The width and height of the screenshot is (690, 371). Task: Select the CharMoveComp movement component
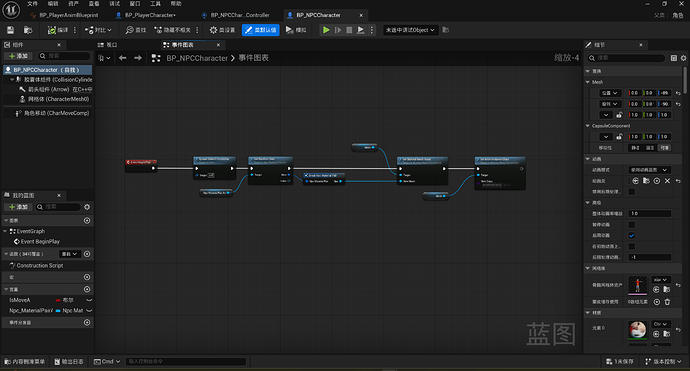pyautogui.click(x=52, y=113)
